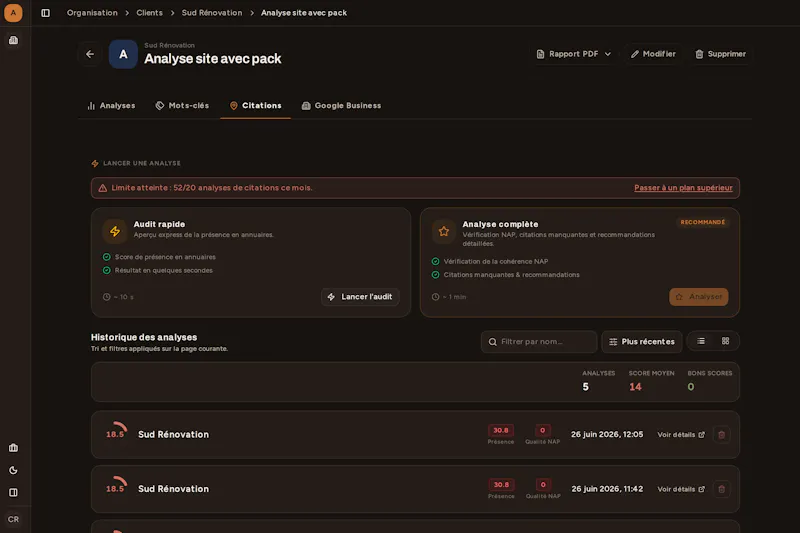The height and width of the screenshot is (533, 800).
Task: Click Sud Rénovation breadcrumb
Action: (x=212, y=13)
